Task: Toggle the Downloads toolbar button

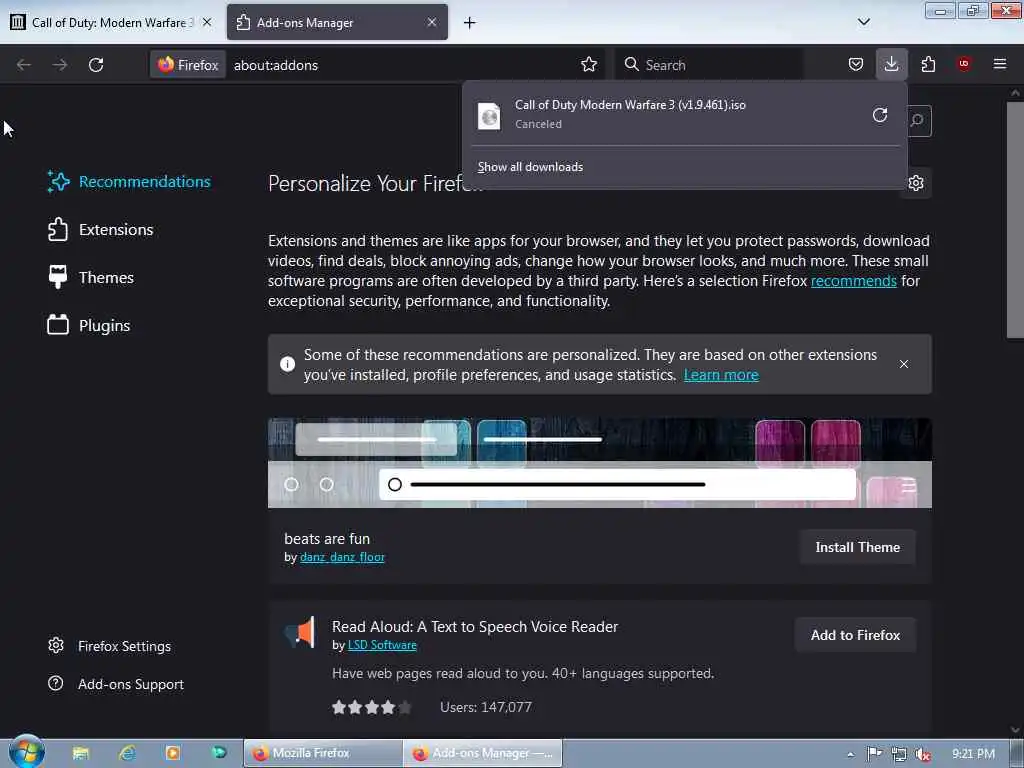Action: pyautogui.click(x=891, y=64)
